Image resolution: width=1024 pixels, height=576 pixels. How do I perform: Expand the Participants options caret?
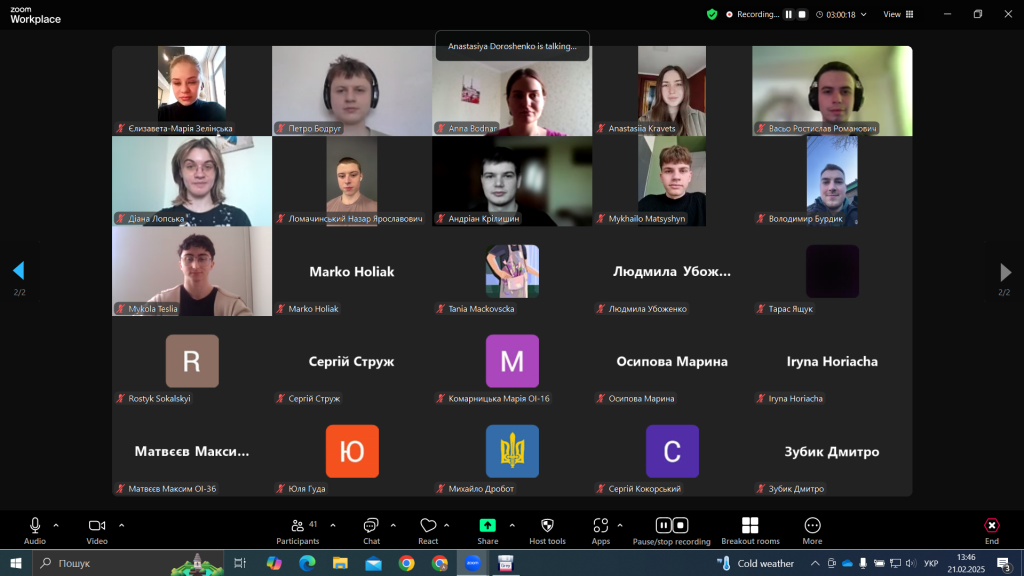(333, 524)
